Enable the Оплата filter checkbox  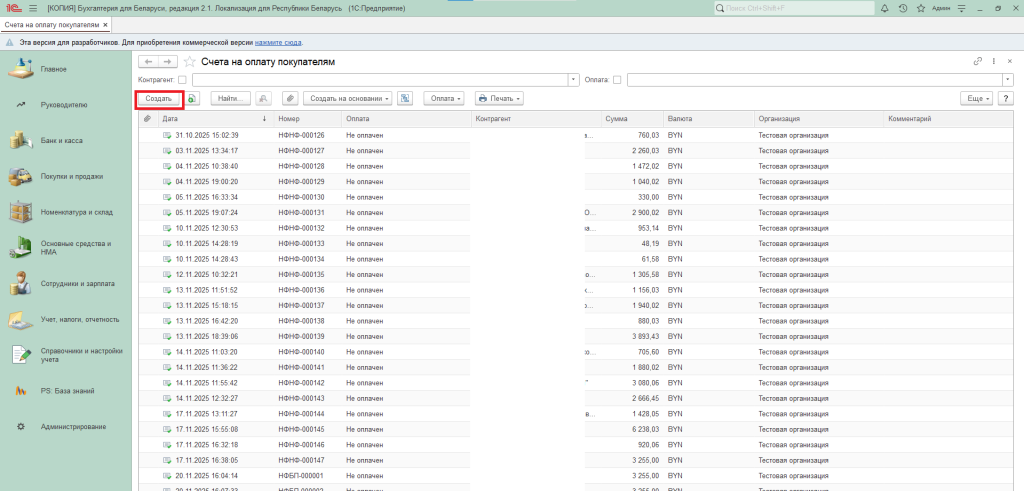pyautogui.click(x=617, y=80)
